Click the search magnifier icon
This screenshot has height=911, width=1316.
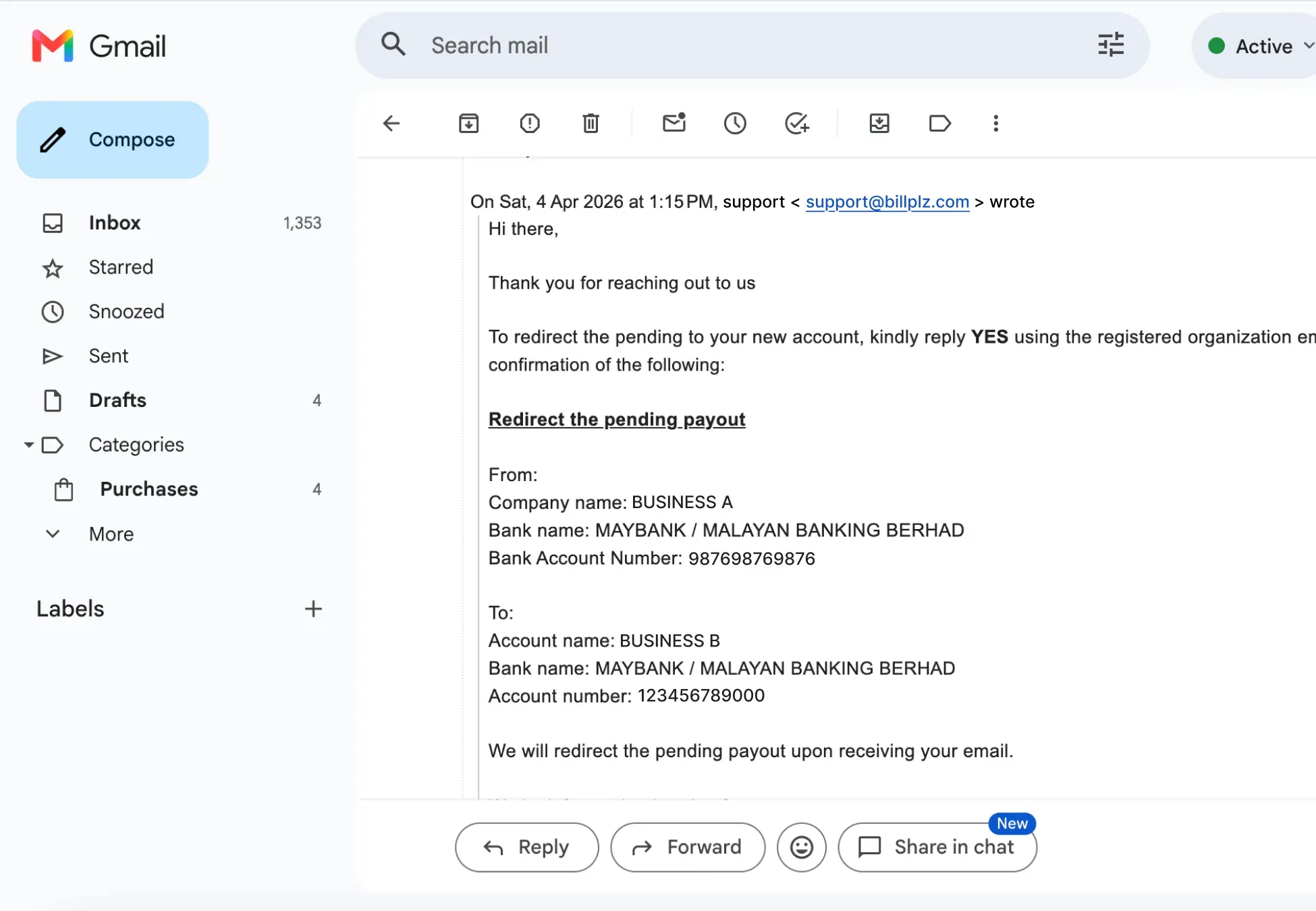[x=393, y=45]
